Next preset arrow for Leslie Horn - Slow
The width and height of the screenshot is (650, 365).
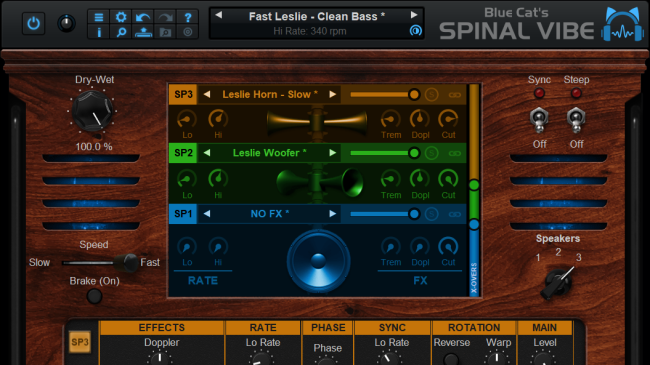click(x=332, y=95)
